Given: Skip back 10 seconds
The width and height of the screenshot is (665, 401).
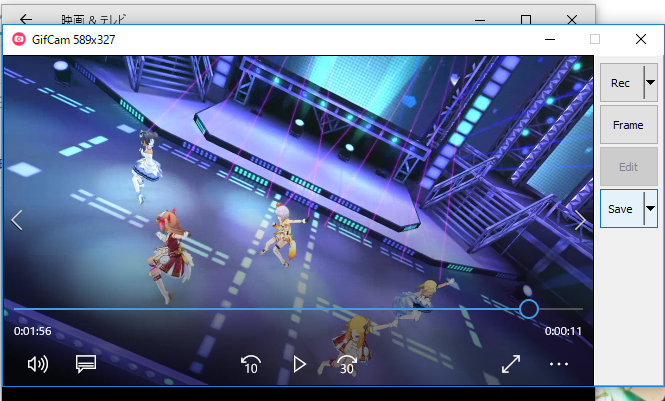Looking at the screenshot, I should pos(251,365).
